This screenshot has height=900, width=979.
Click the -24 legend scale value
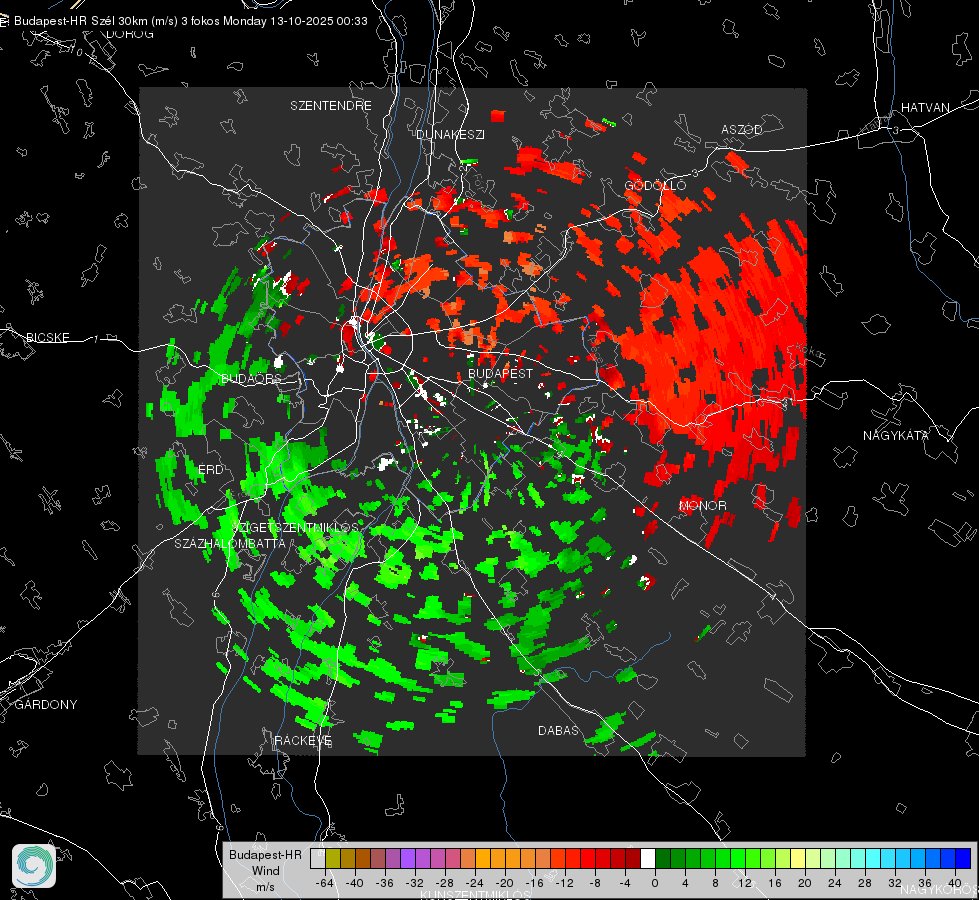(475, 883)
